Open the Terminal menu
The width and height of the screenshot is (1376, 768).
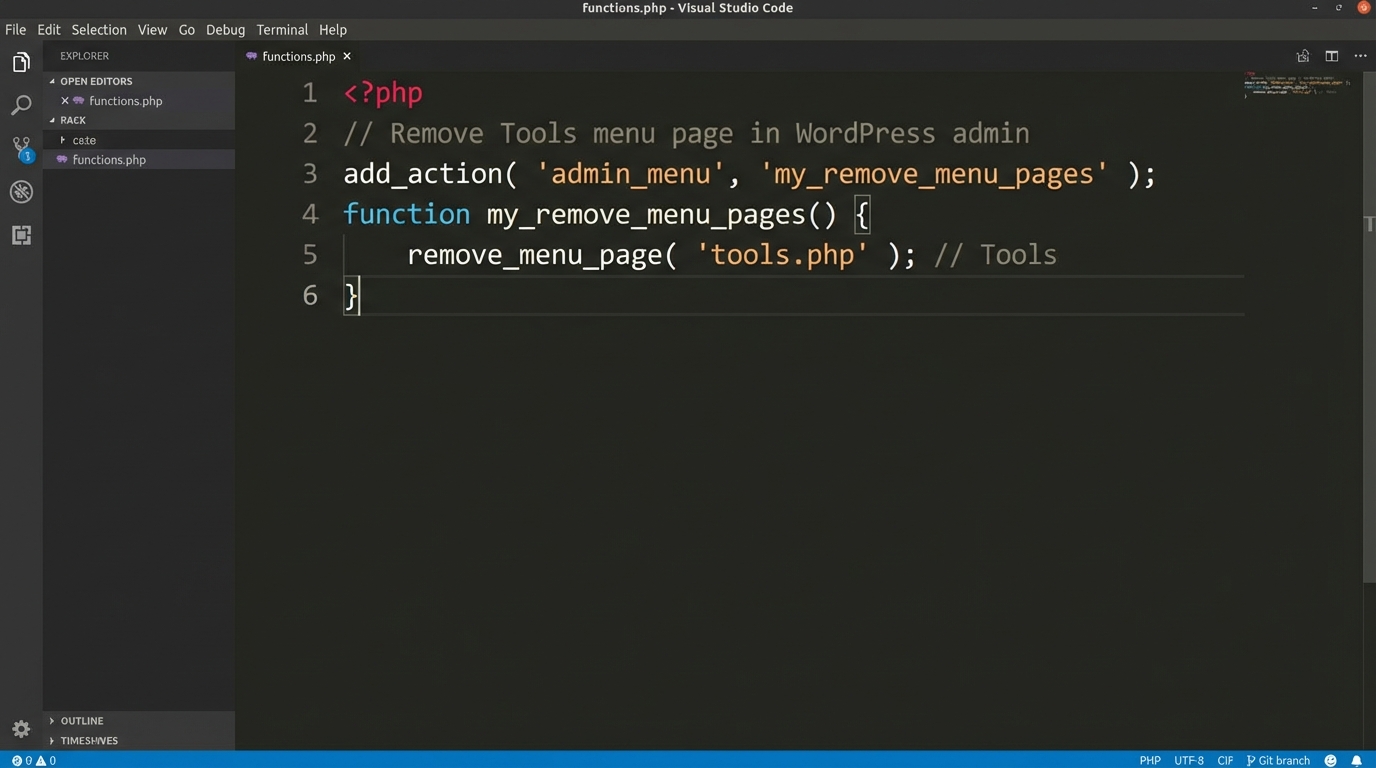(281, 29)
